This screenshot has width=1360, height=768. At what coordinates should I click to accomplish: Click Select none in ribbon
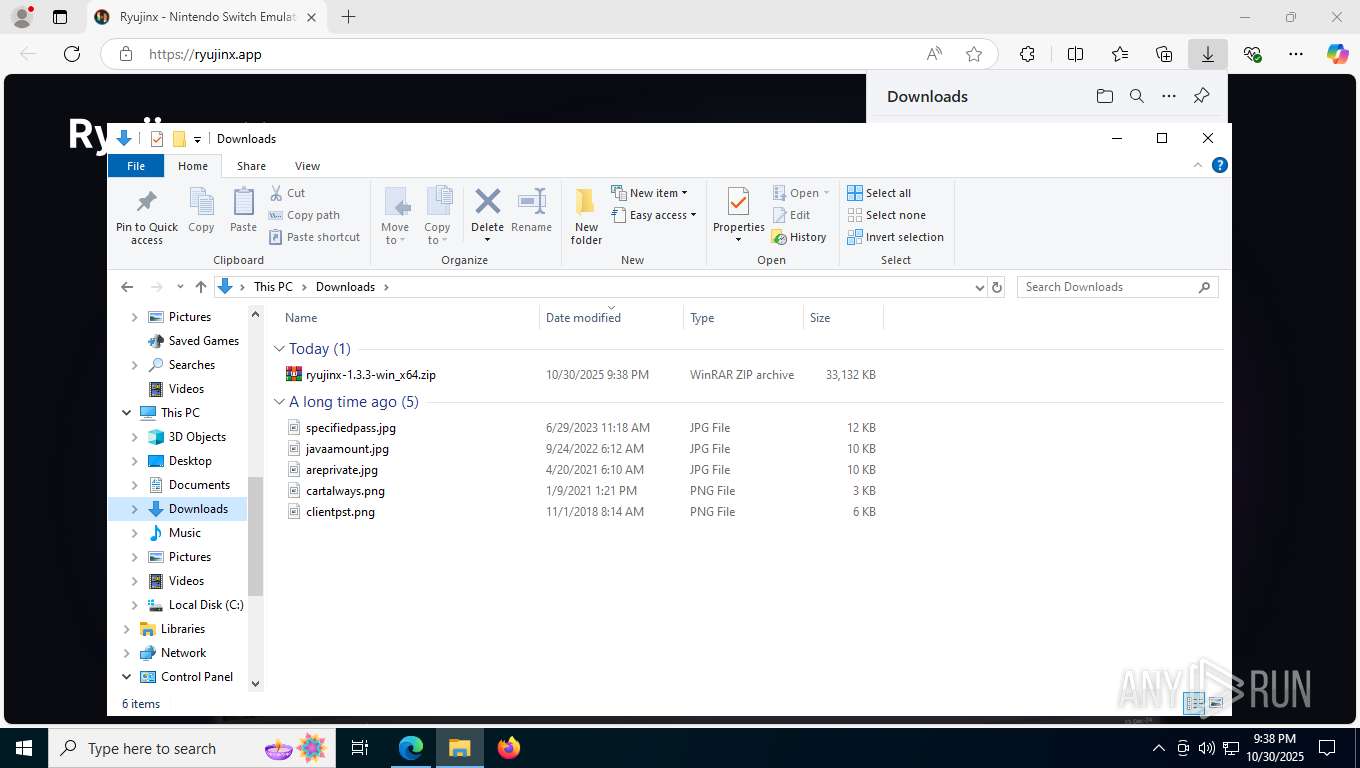point(886,215)
